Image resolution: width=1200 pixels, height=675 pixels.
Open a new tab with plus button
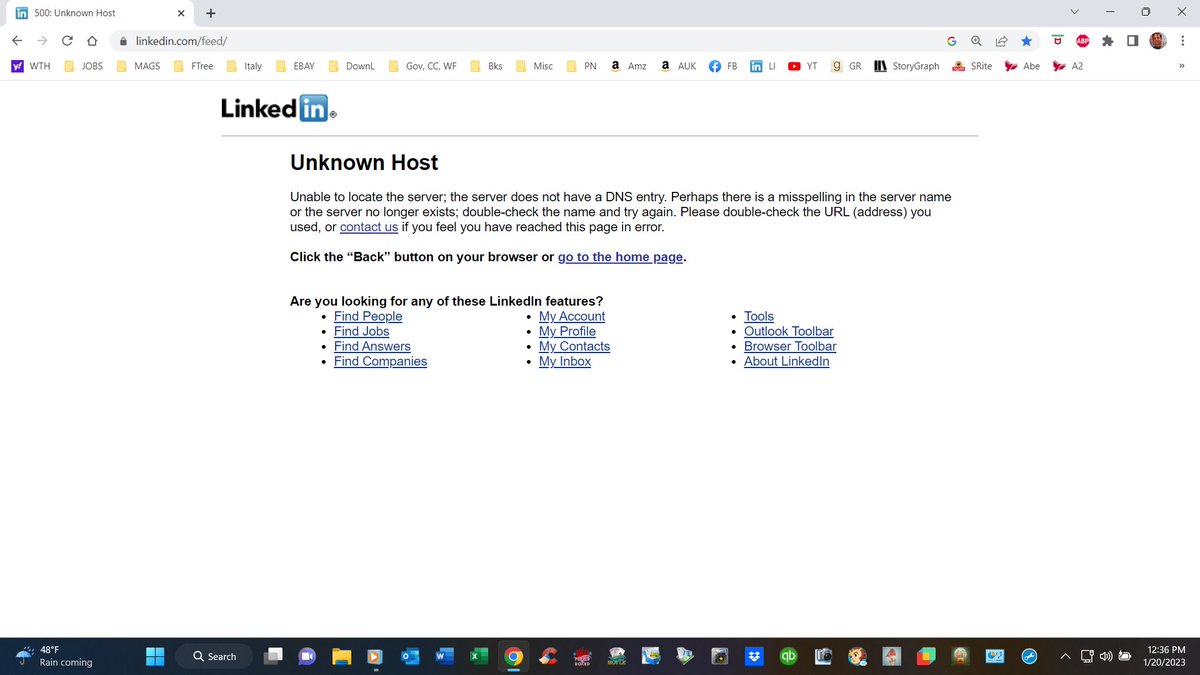(x=211, y=13)
